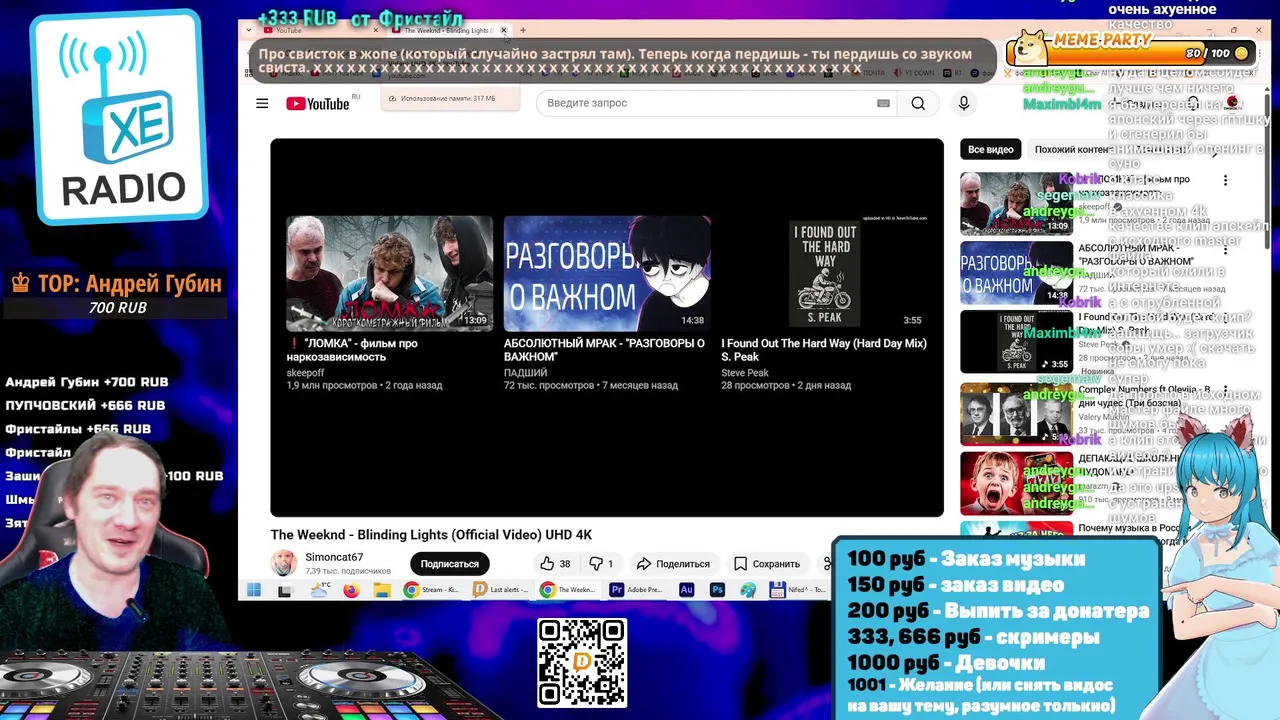
Task: Click the ПАДШИЙ channel name in player
Action: coord(525,373)
